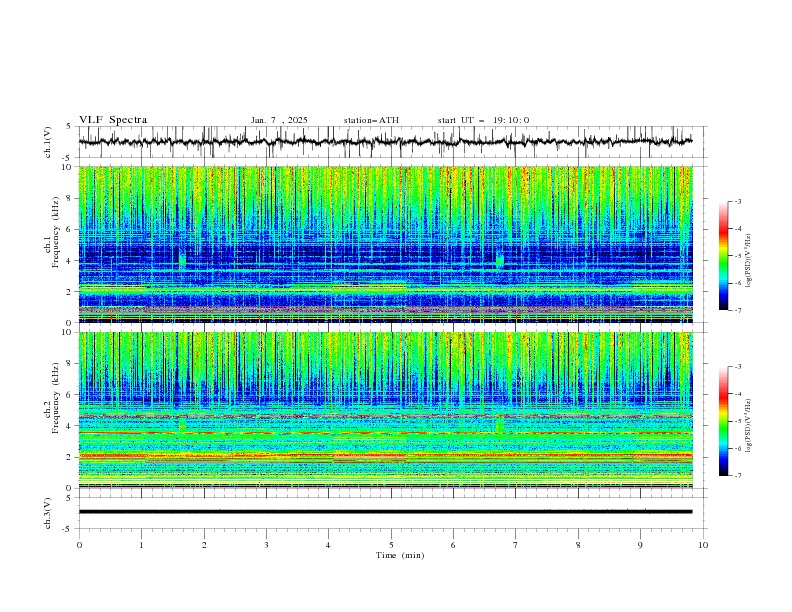Click the "5" tick label on the Time (min) axis
The image size is (792, 612).
(391, 545)
